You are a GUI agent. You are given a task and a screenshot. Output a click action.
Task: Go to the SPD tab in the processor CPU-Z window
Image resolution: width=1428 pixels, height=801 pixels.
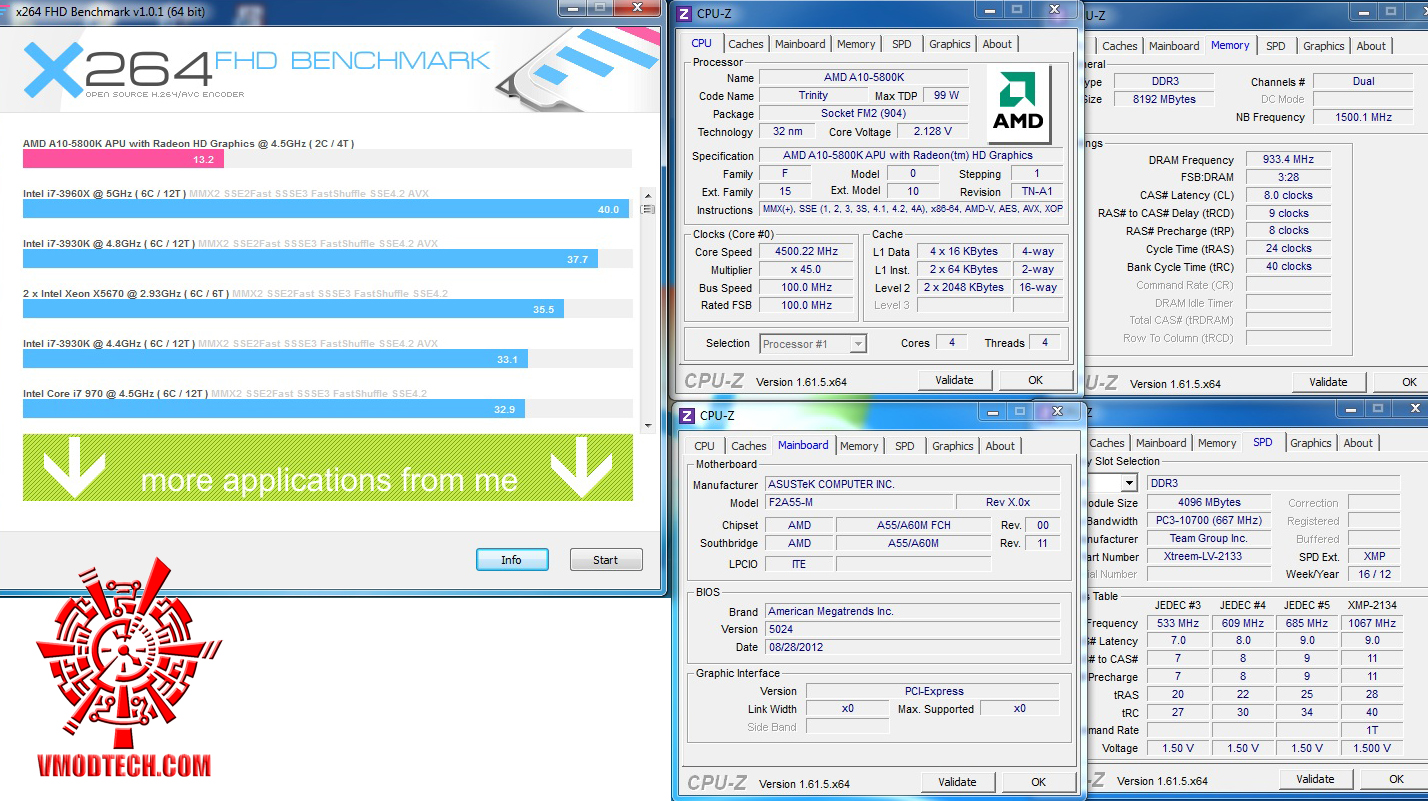(902, 44)
